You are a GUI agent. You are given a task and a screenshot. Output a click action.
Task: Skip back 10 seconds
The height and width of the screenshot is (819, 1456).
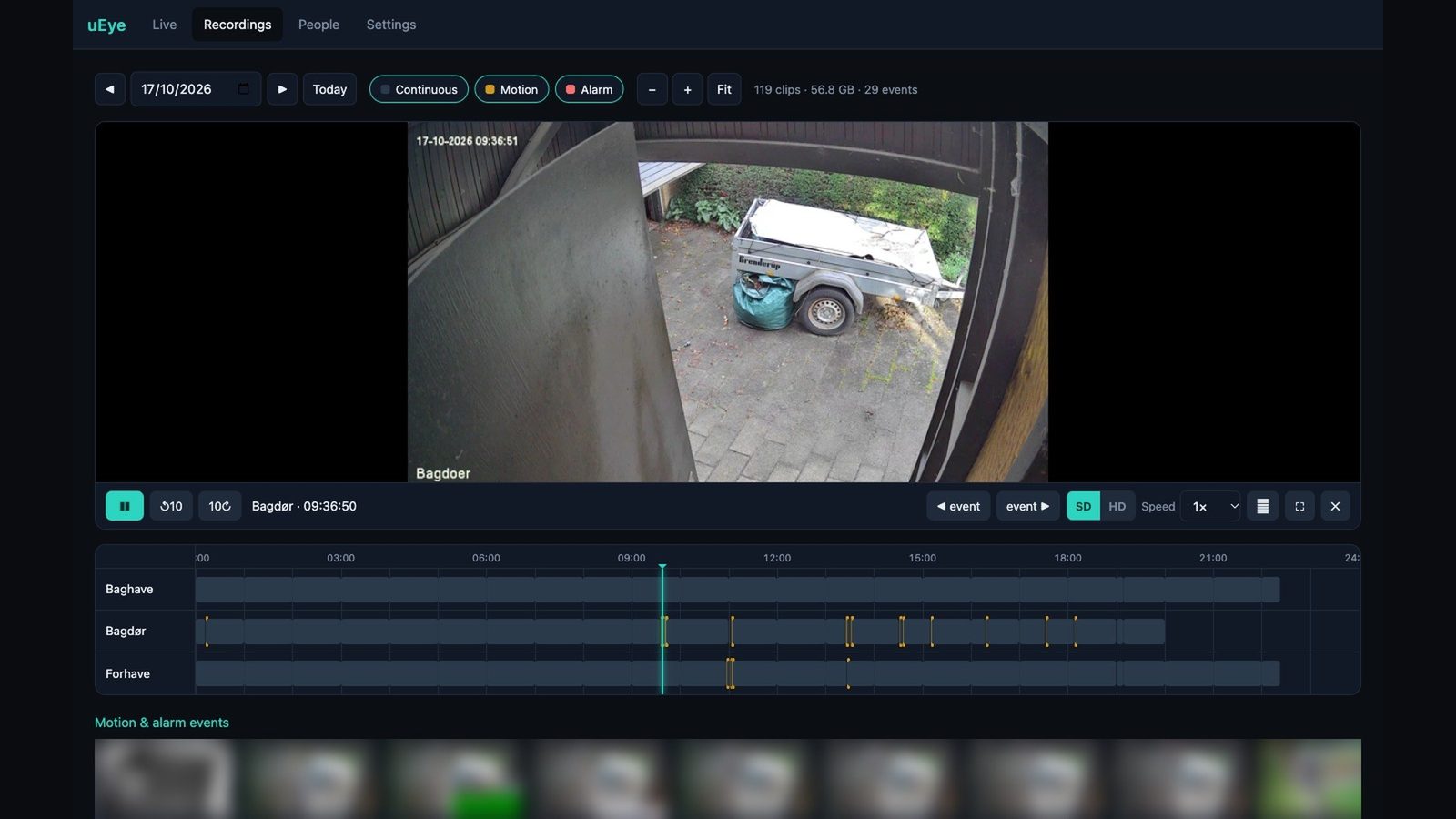[x=171, y=506]
